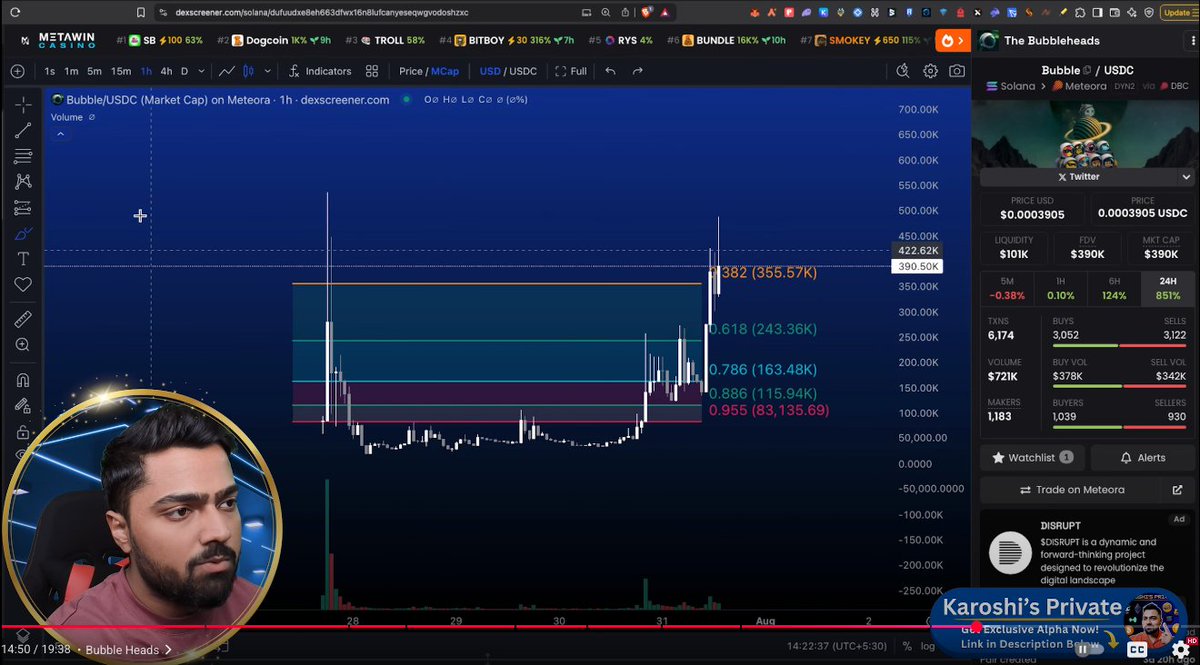Open the layout grid selector

(372, 71)
